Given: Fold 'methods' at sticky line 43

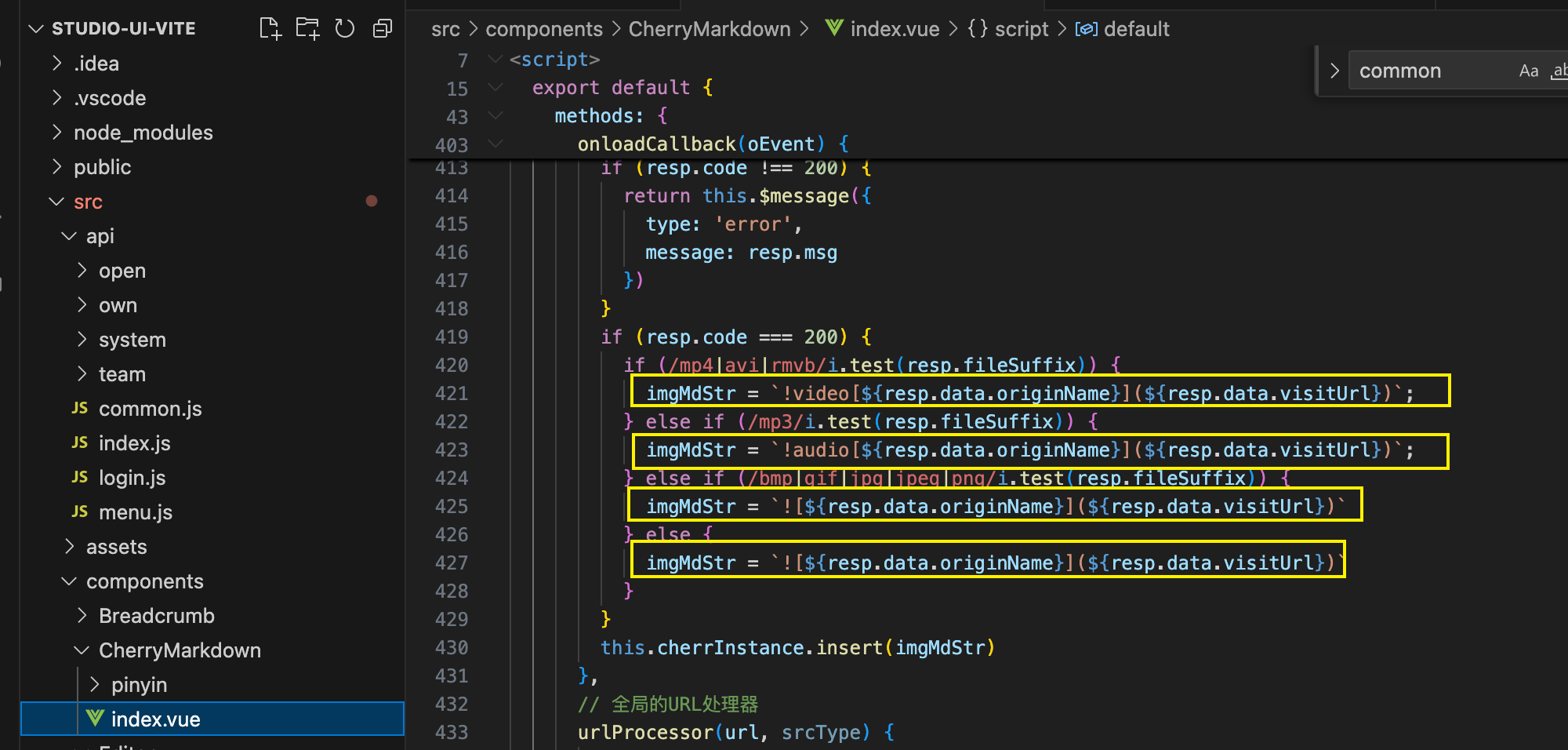Looking at the screenshot, I should [x=495, y=116].
